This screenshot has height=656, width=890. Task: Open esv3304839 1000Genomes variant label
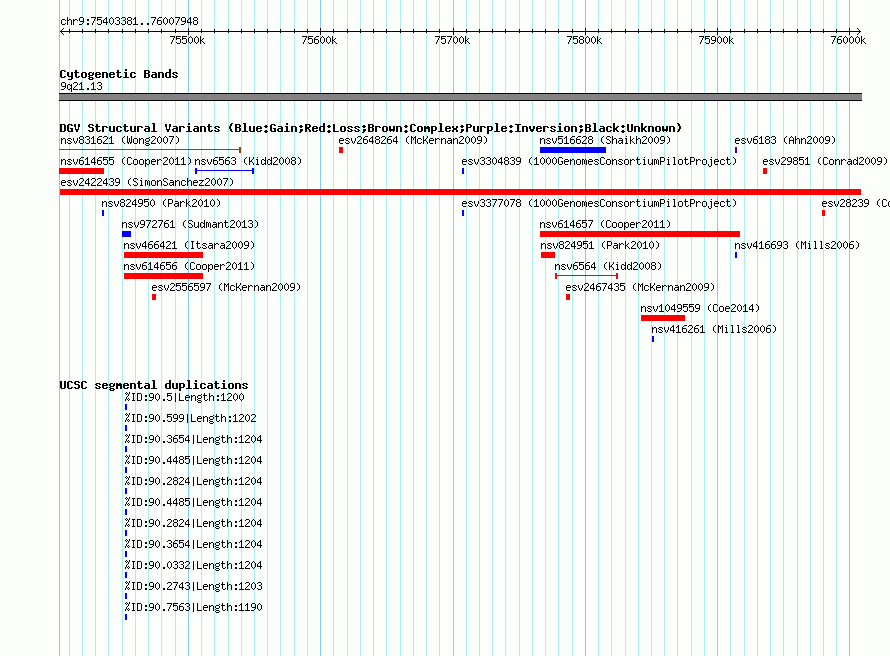coord(599,161)
